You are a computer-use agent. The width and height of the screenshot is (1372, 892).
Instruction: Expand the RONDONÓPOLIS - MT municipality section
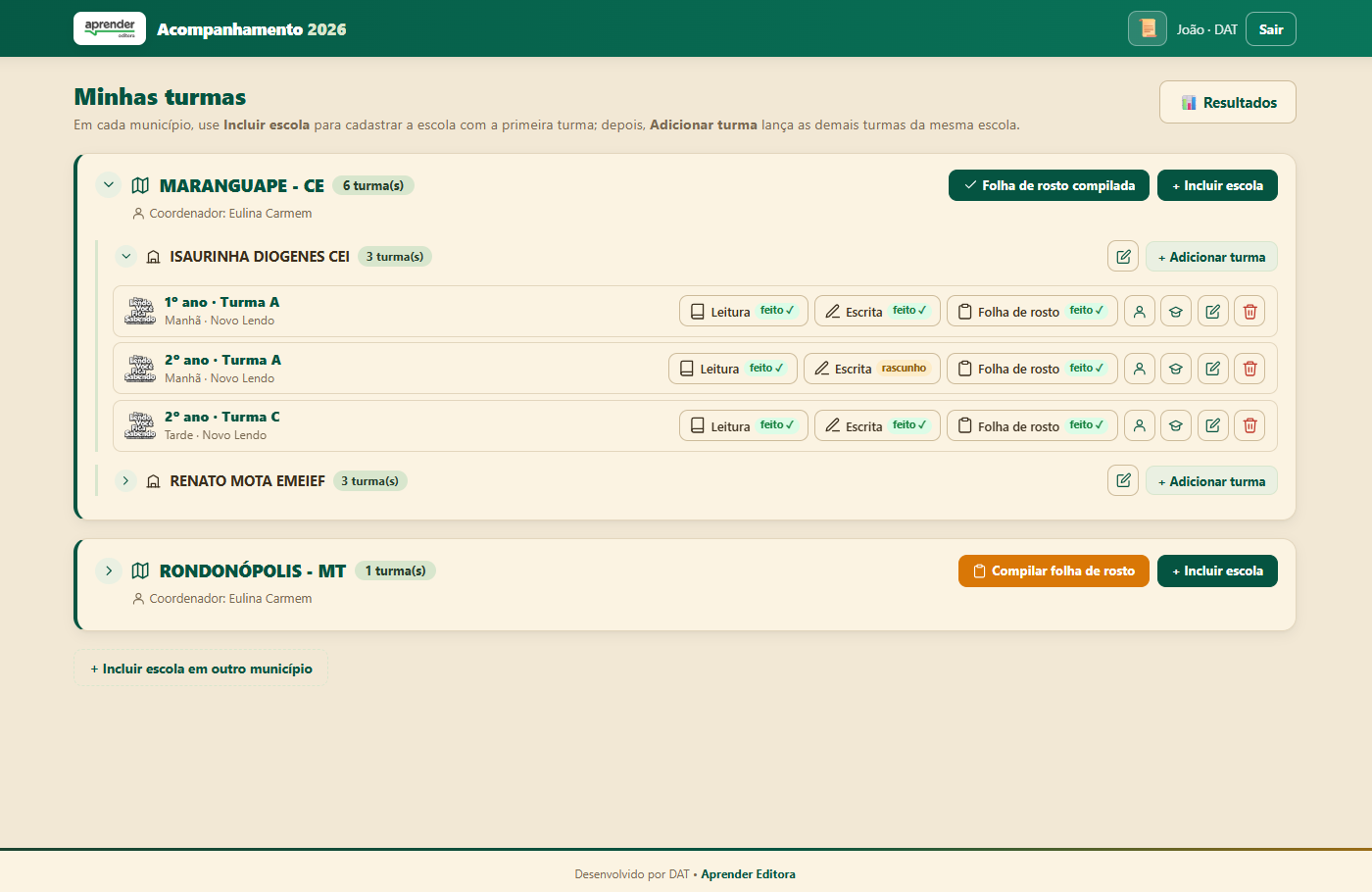(x=109, y=570)
